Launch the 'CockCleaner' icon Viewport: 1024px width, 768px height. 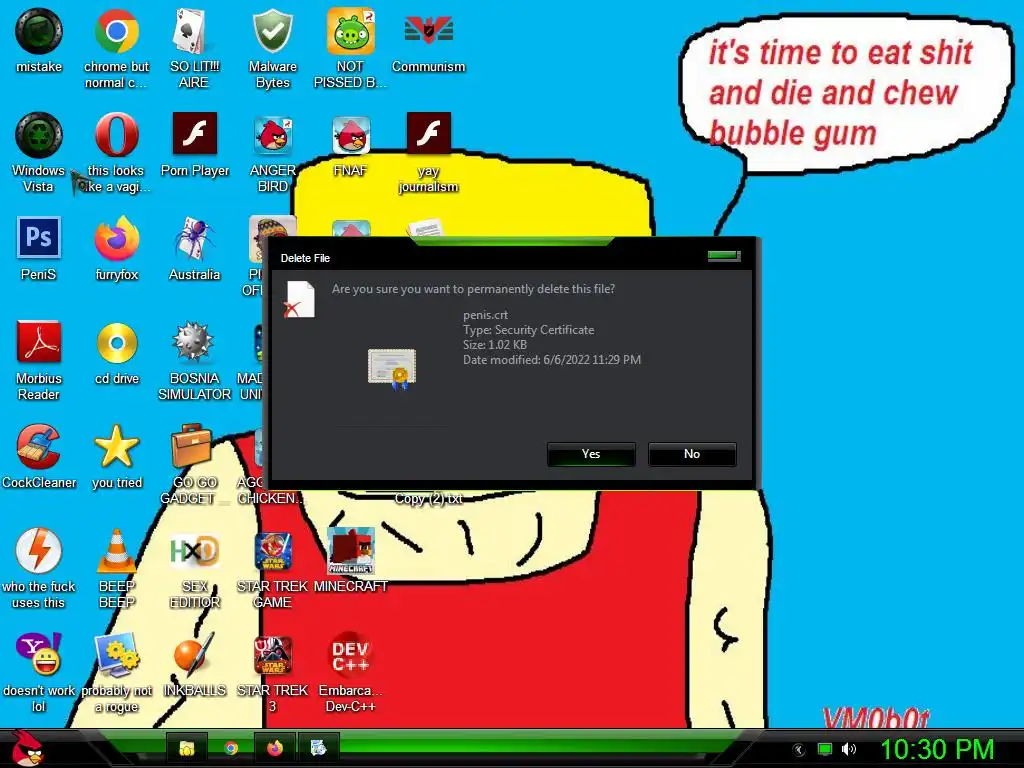click(39, 447)
